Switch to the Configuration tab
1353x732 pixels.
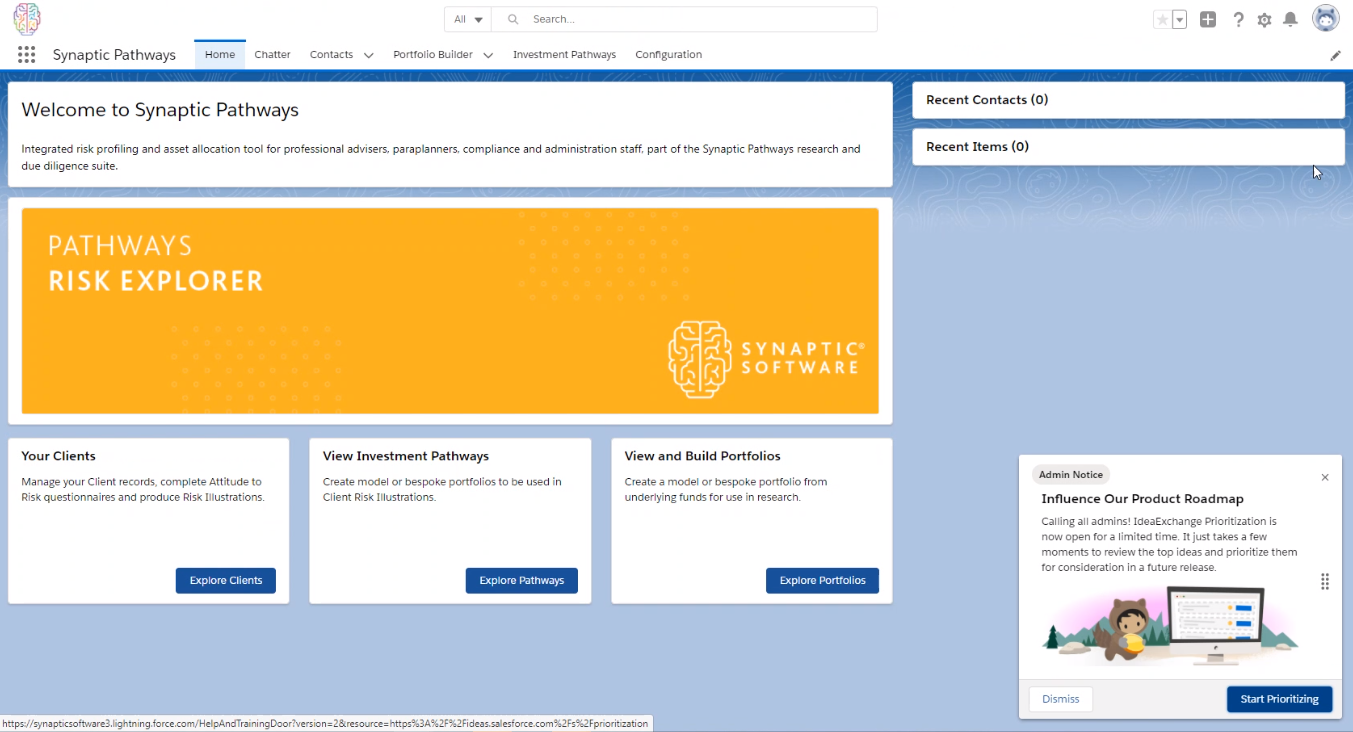click(x=669, y=55)
